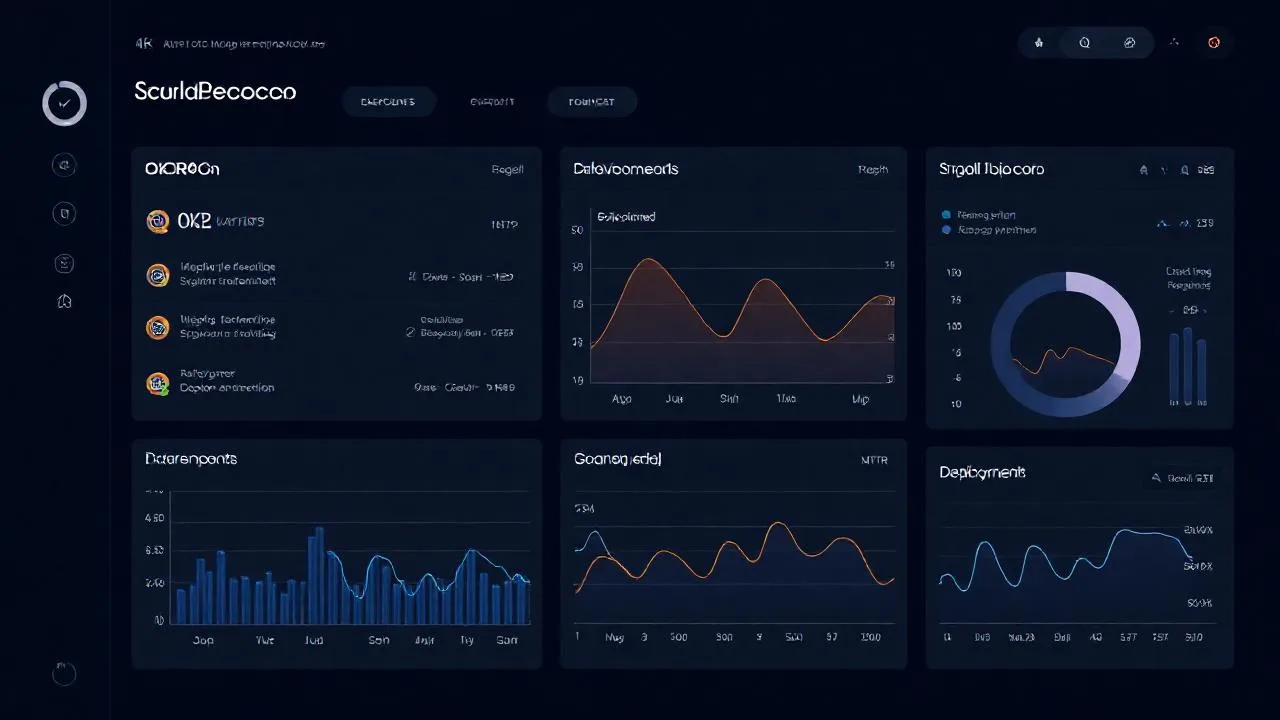Select the third orange round icon in OKOROOn list
Image resolution: width=1280 pixels, height=720 pixels.
pyautogui.click(x=158, y=327)
